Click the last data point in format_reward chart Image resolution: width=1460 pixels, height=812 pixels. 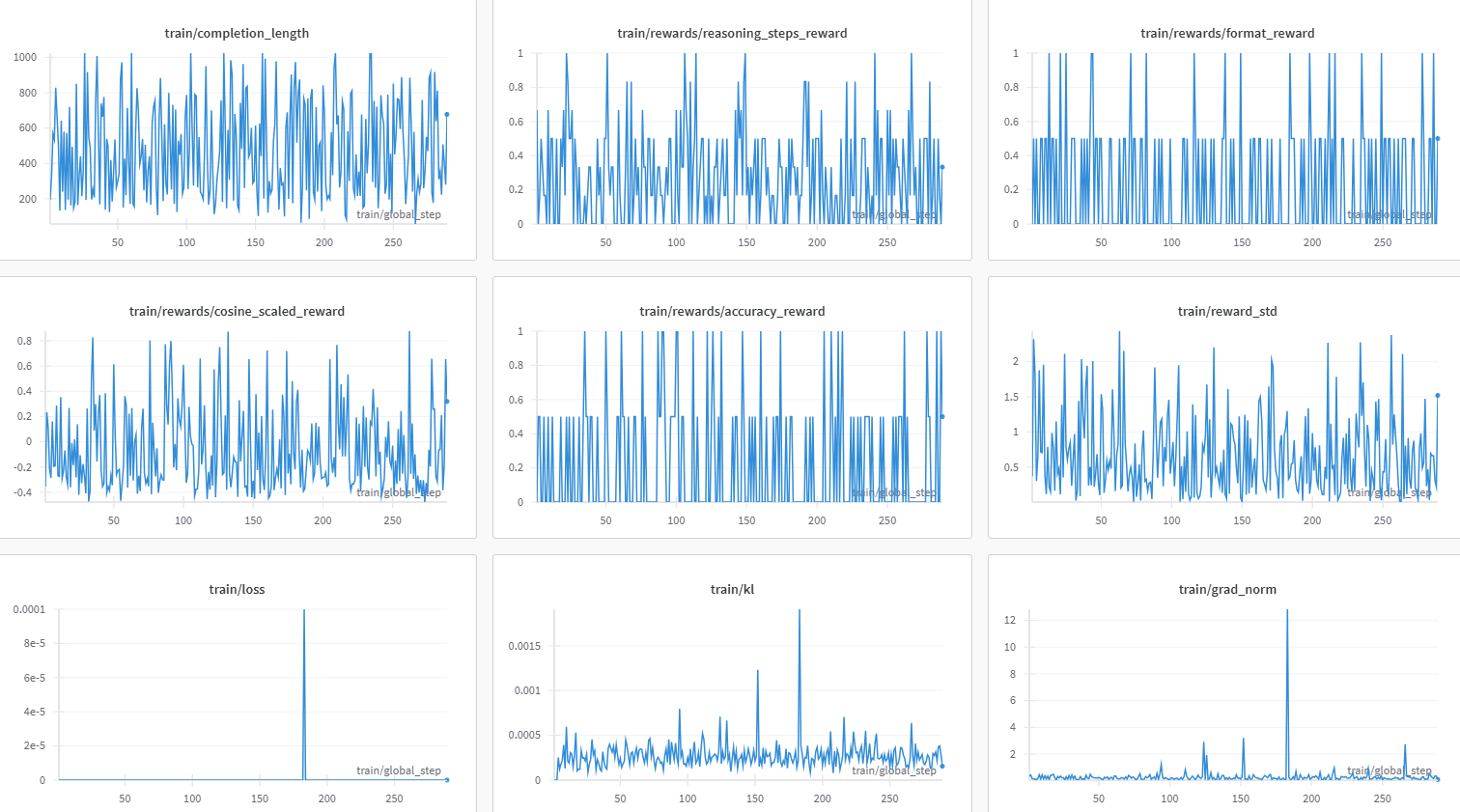[x=1437, y=138]
